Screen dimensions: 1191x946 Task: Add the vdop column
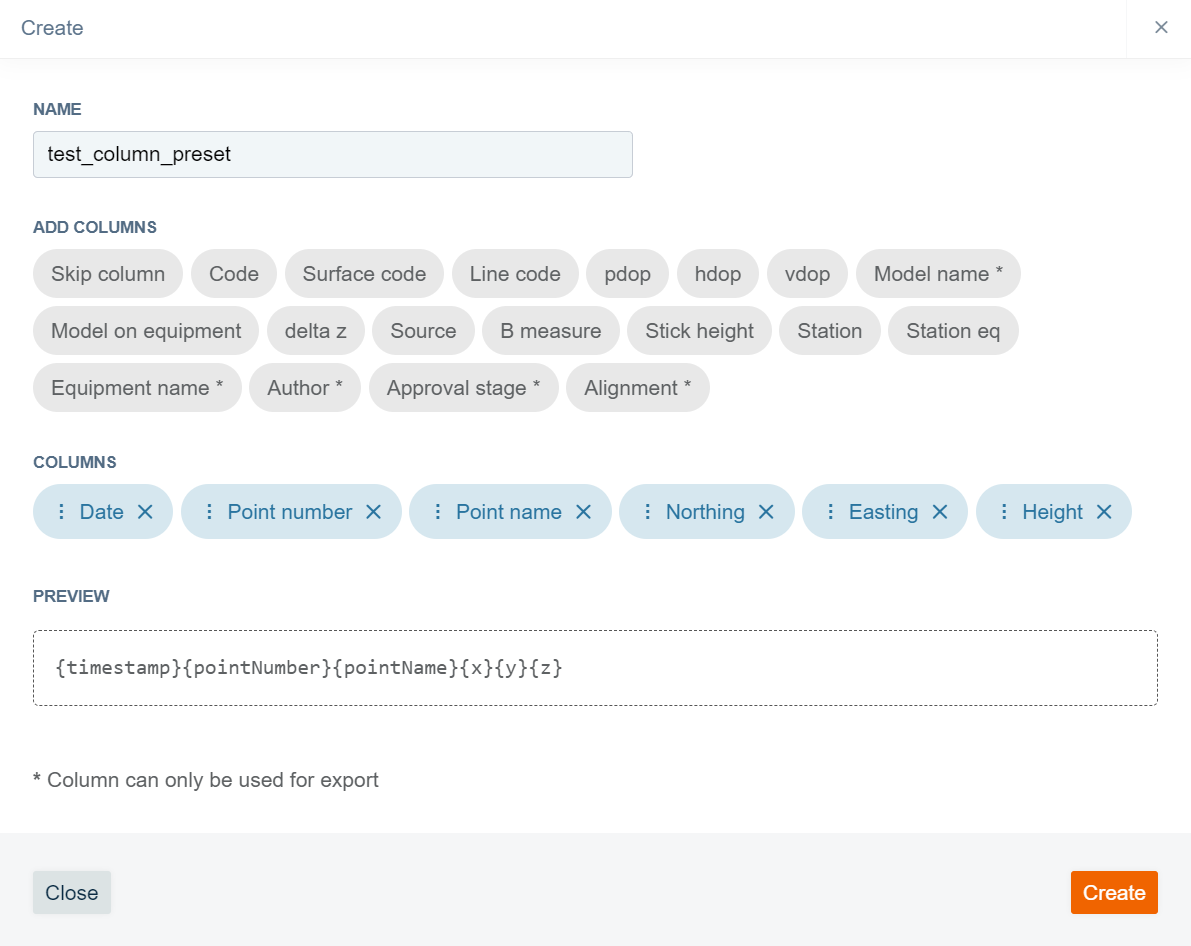click(807, 274)
